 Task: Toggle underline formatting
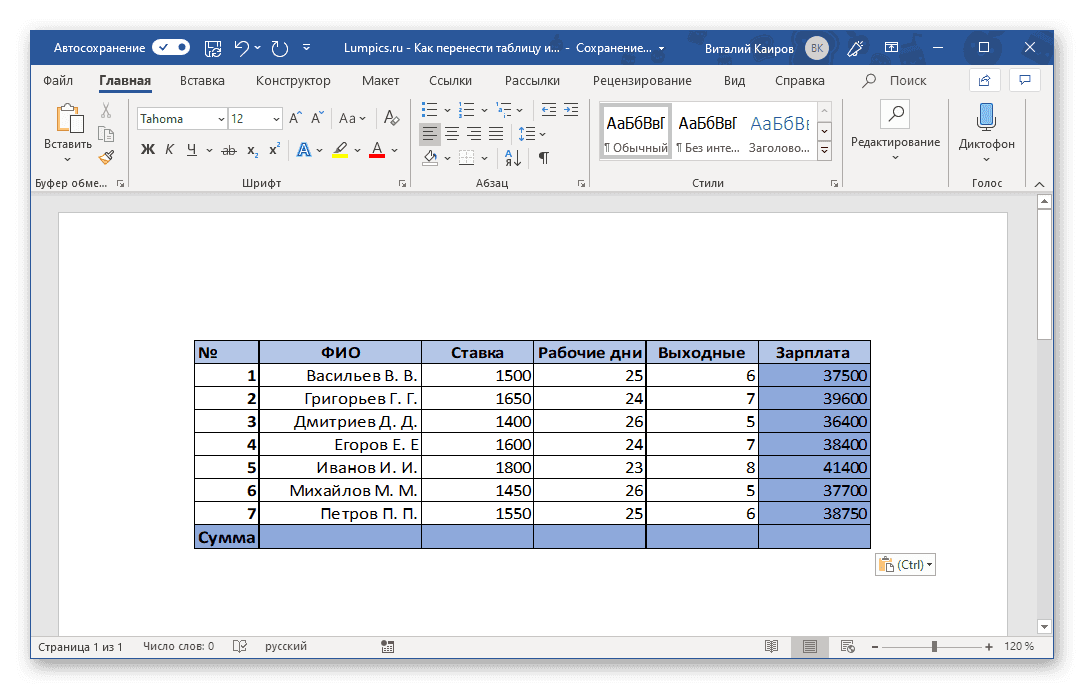tap(193, 149)
